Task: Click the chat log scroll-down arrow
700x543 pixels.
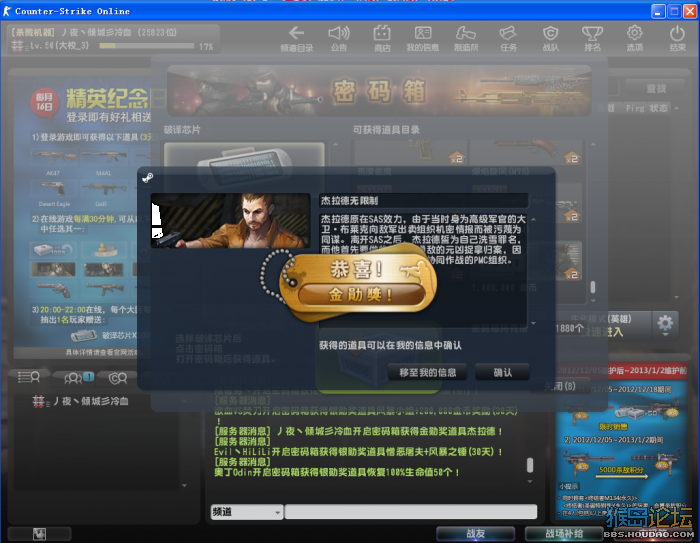Action: 530,481
